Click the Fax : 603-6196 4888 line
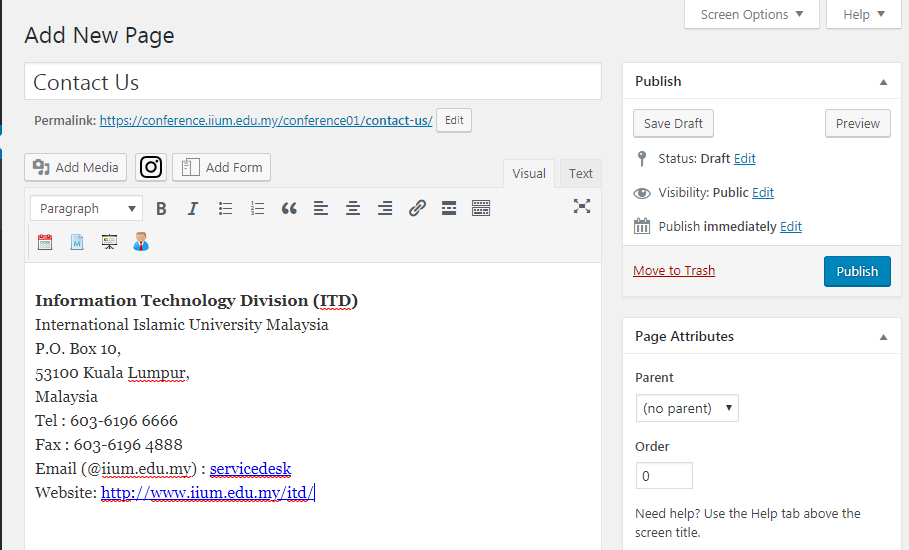The height and width of the screenshot is (550, 909). [x=109, y=445]
